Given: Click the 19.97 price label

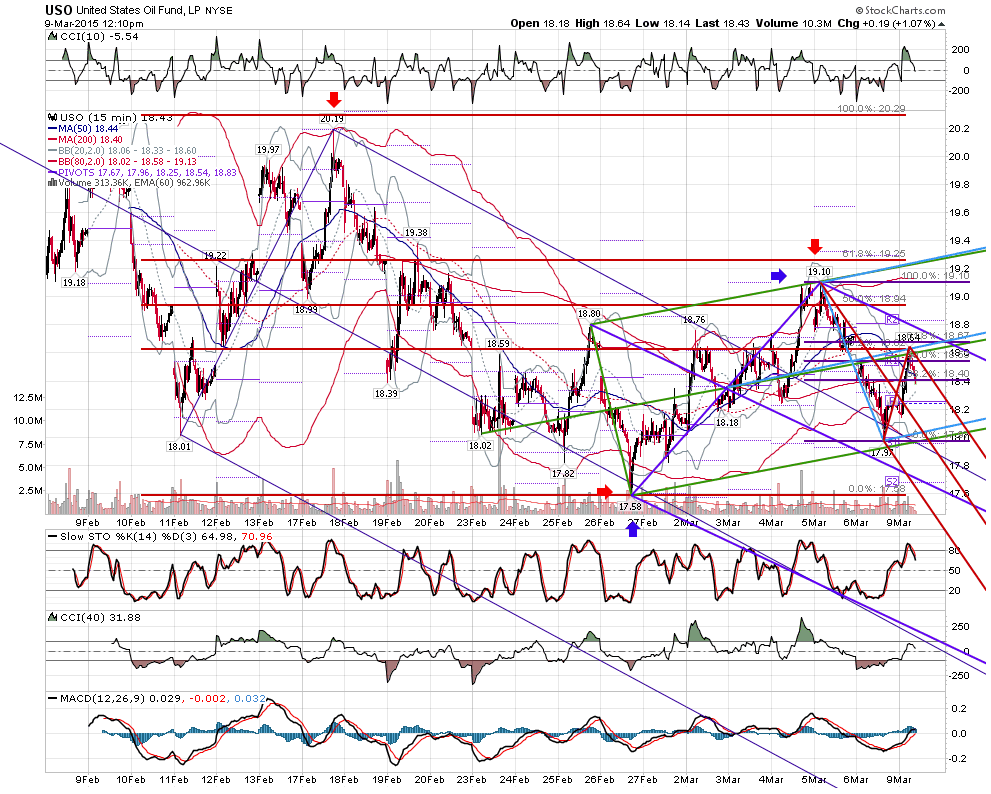Looking at the screenshot, I should (268, 150).
